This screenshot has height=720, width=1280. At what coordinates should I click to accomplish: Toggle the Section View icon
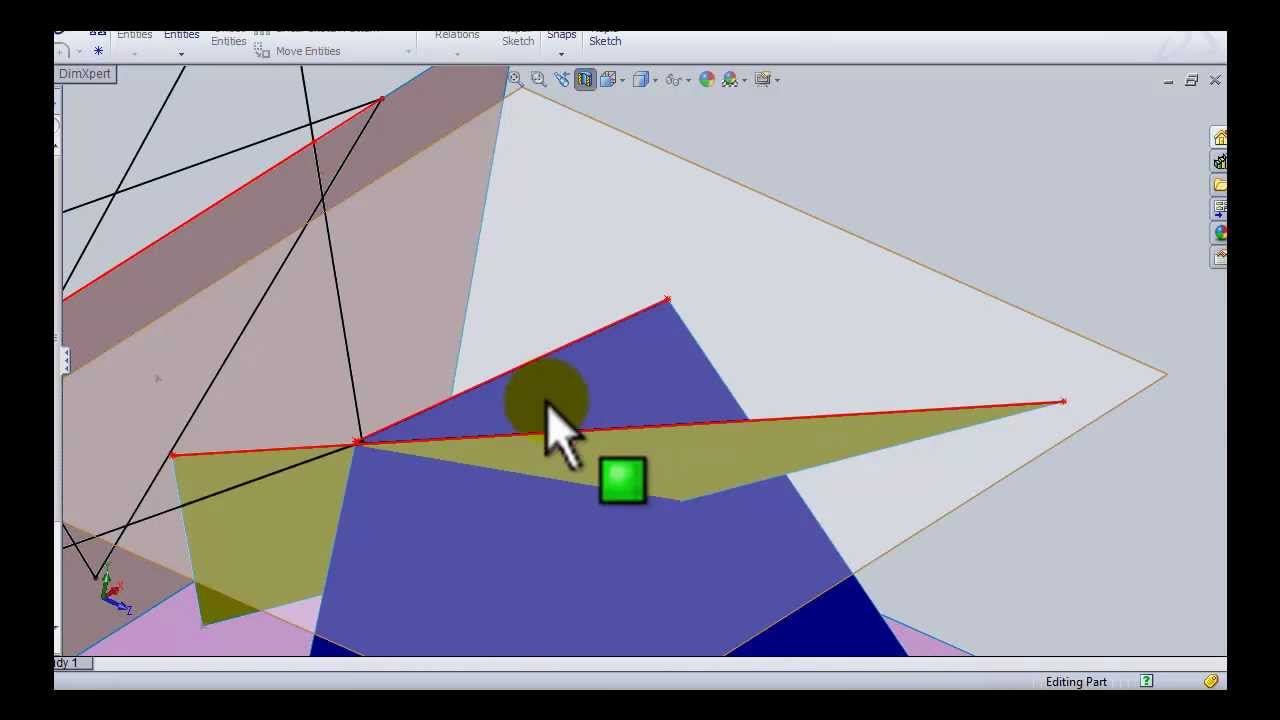pyautogui.click(x=584, y=79)
